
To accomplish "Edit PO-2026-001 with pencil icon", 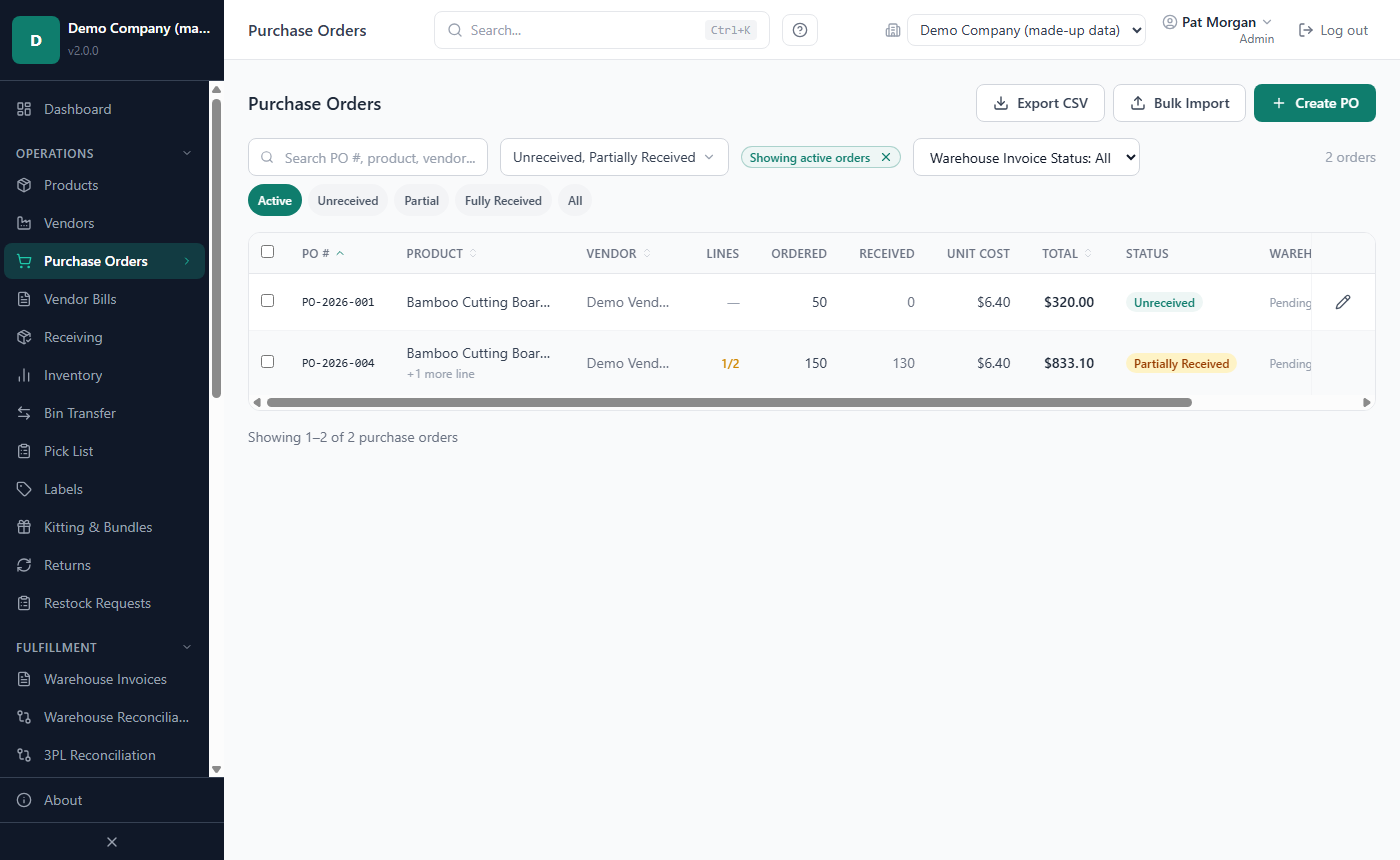I will [x=1343, y=302].
